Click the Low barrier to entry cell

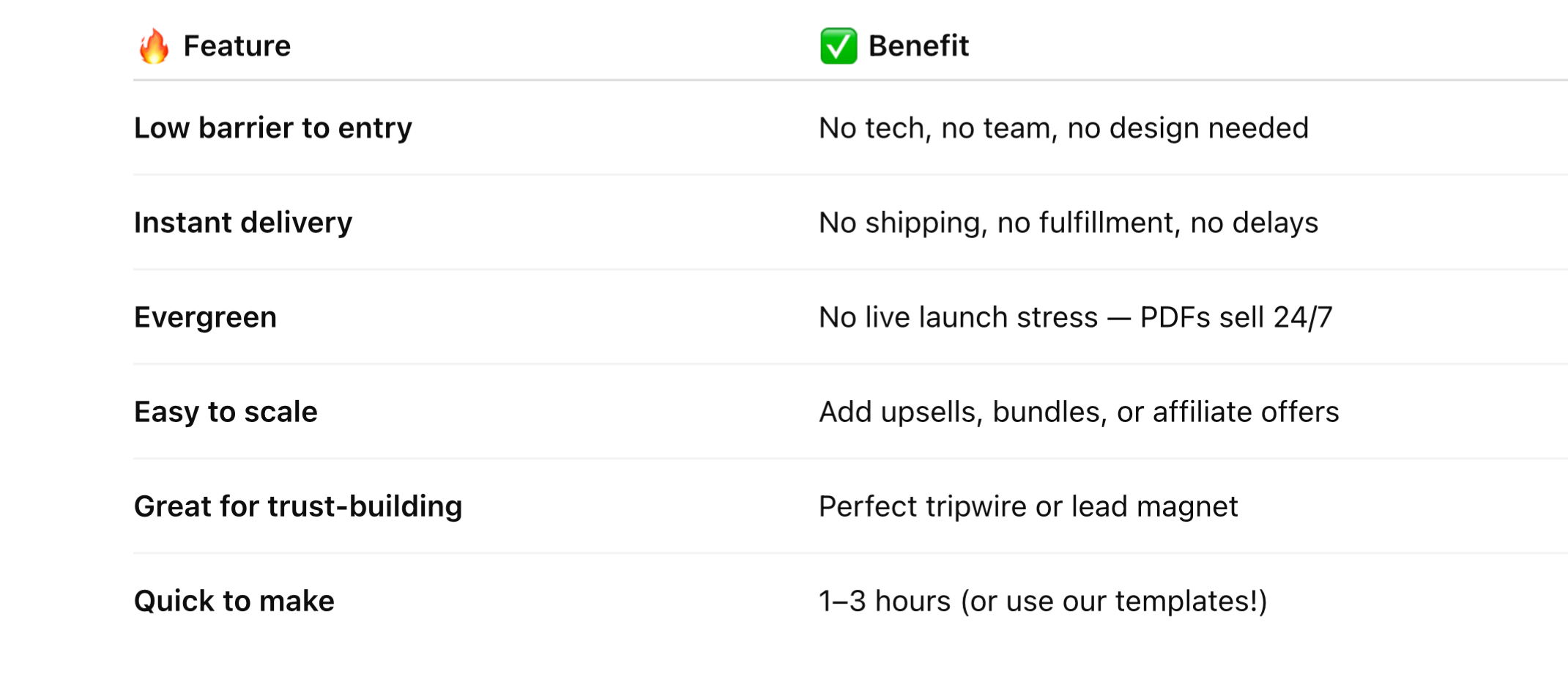273,128
